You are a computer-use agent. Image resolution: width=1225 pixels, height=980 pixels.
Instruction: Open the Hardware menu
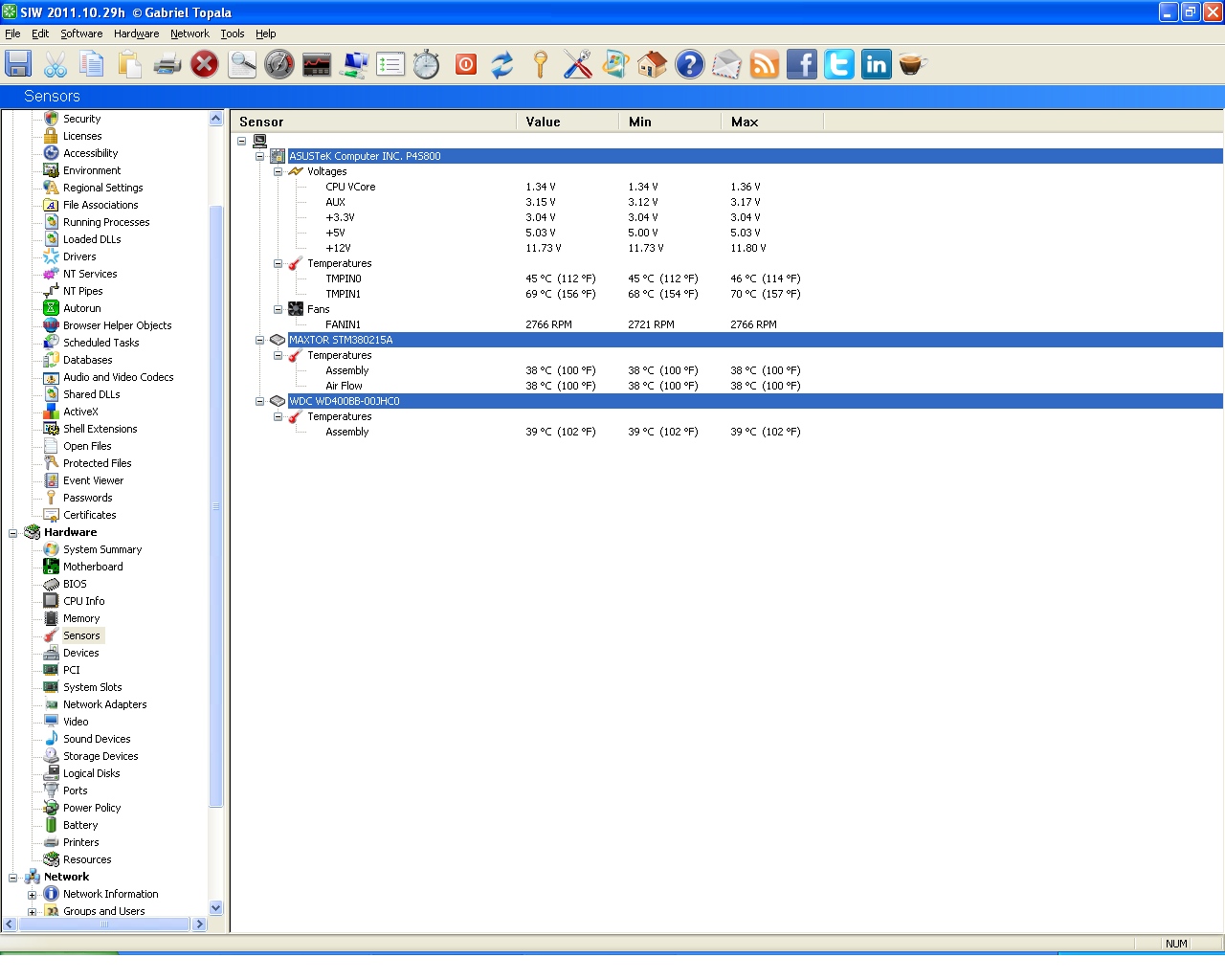point(137,33)
